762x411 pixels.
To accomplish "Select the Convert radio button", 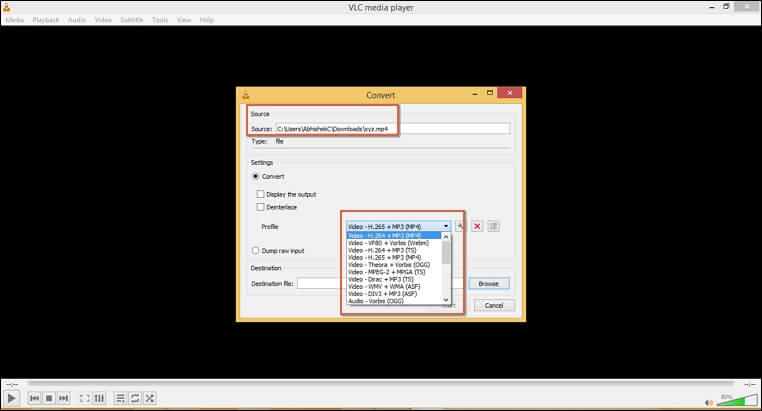I will [x=256, y=176].
